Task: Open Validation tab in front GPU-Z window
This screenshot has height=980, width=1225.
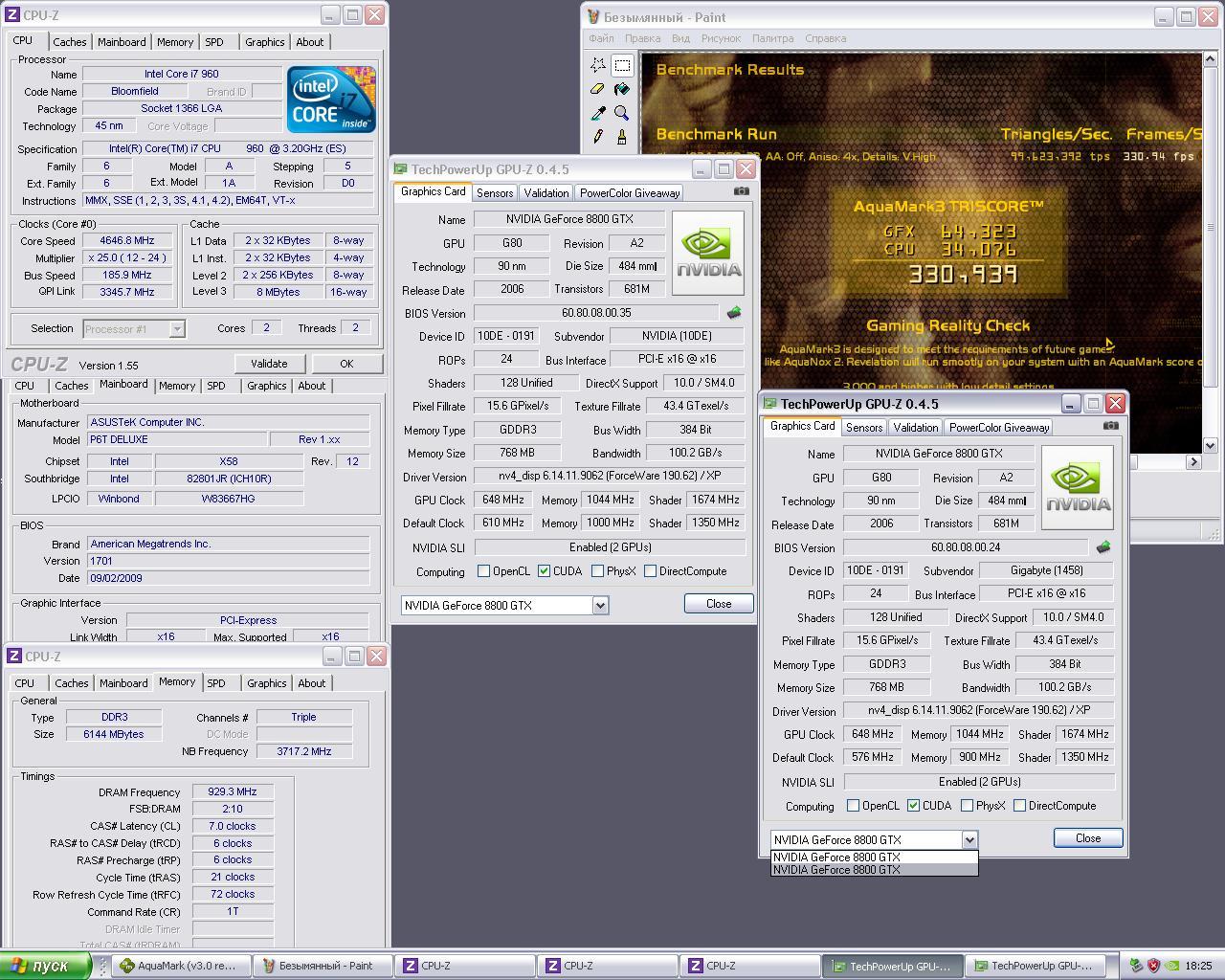Action: pyautogui.click(x=916, y=427)
